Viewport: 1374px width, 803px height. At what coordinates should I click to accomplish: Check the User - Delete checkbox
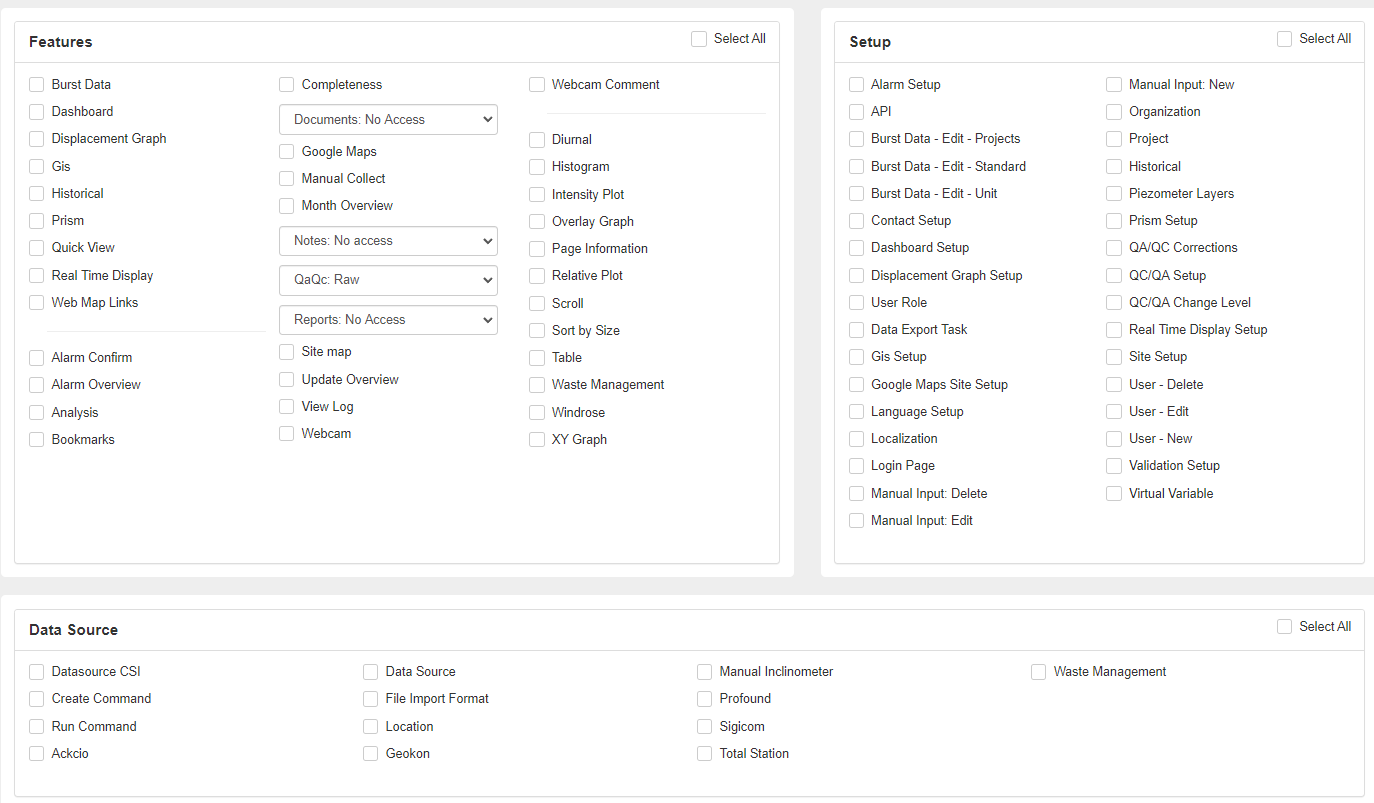(x=1114, y=385)
